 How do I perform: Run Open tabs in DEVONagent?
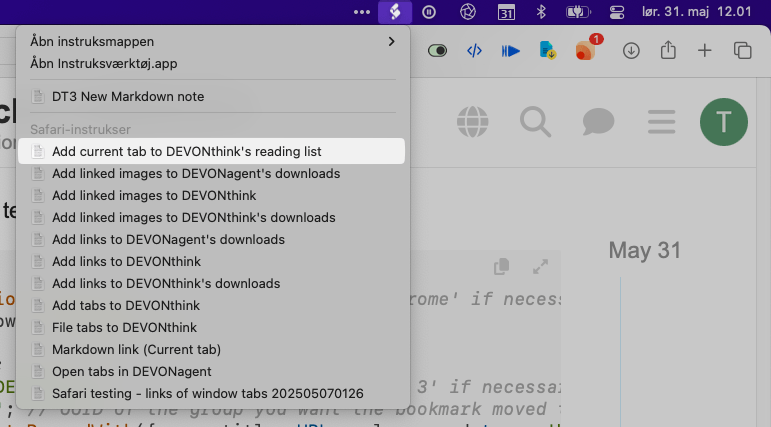212,371
